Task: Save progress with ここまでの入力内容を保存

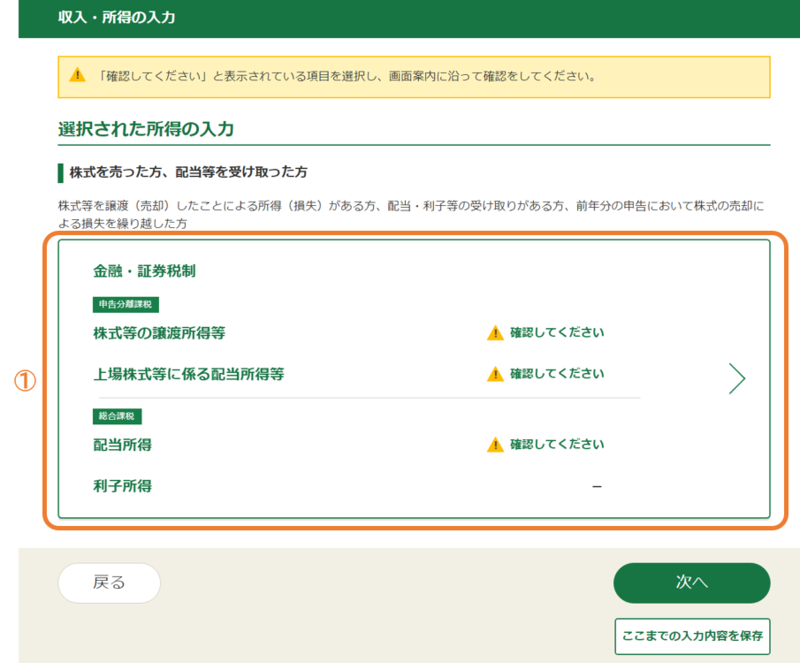Action: coord(692,635)
